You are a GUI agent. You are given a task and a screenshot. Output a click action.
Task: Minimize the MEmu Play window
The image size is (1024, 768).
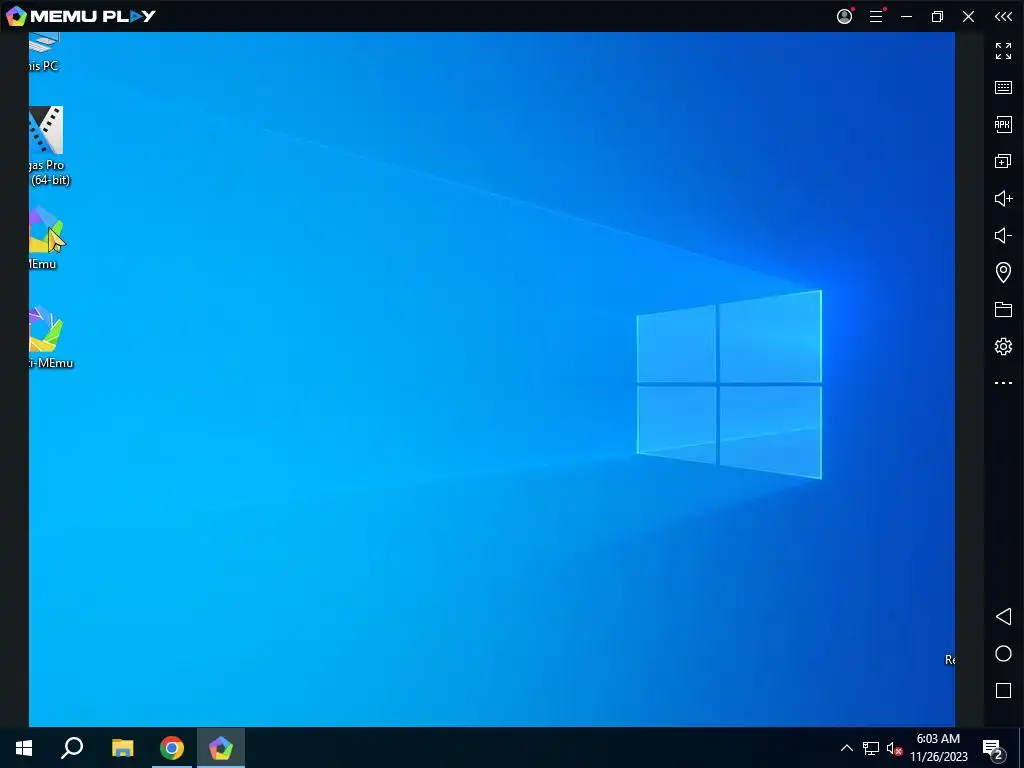[906, 16]
